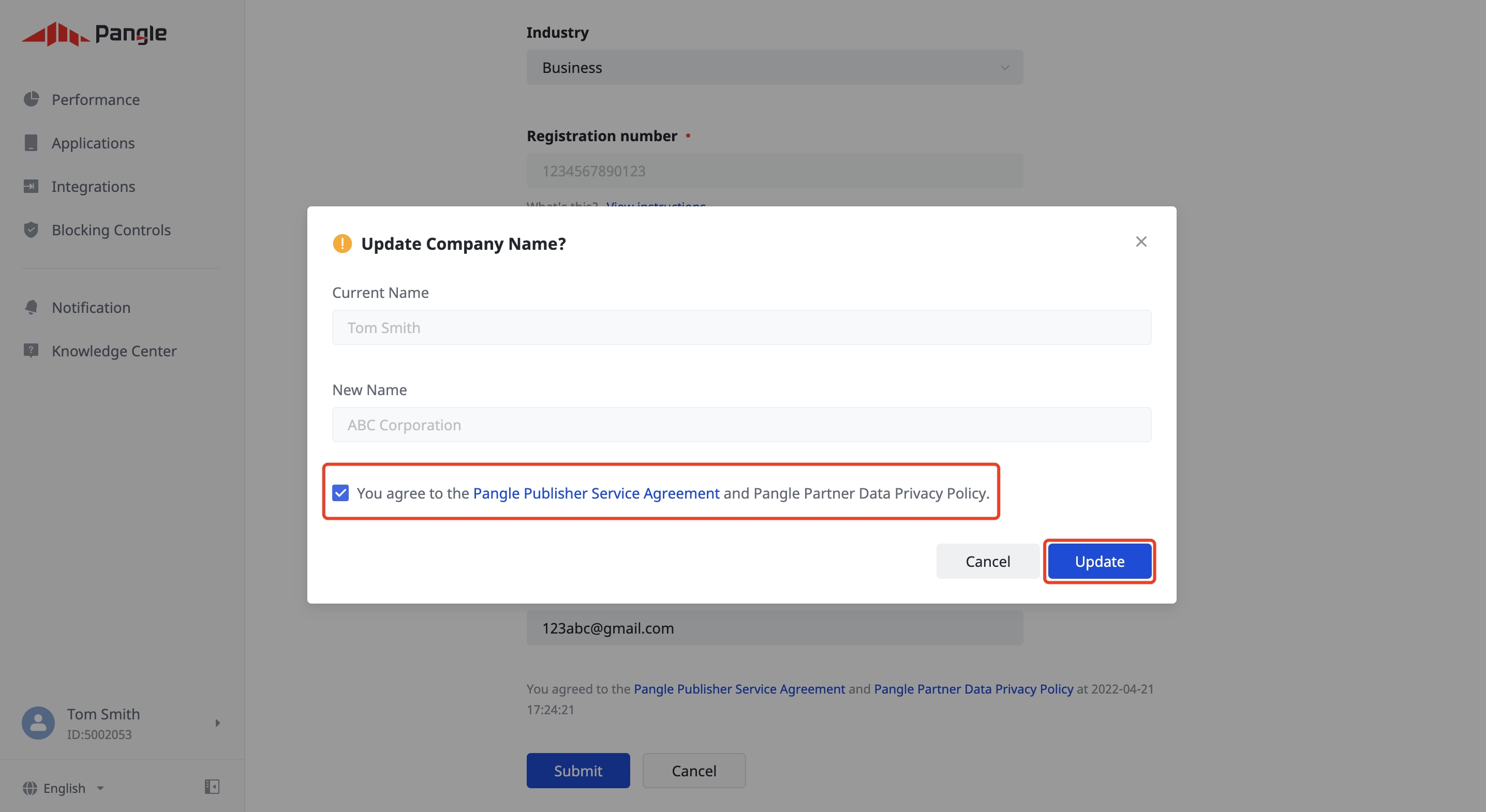This screenshot has width=1486, height=812.
Task: Close the Update Company Name dialog
Action: pos(1140,242)
